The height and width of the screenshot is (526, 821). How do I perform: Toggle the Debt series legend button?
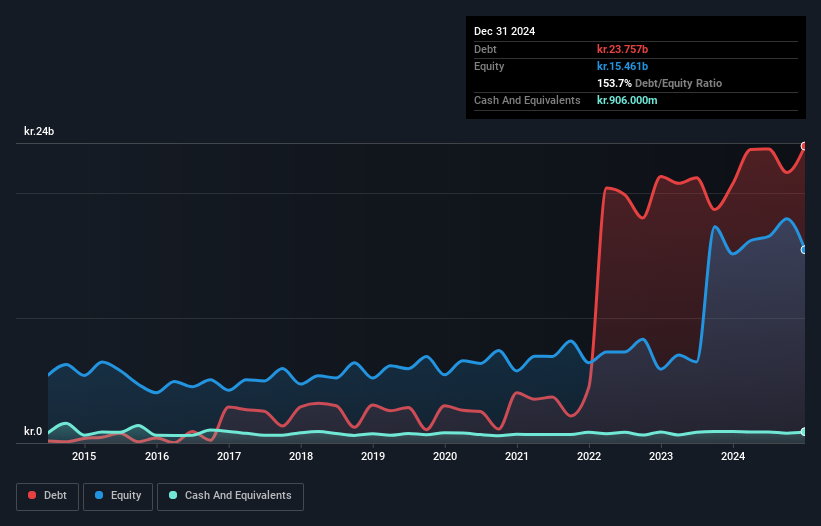[x=48, y=496]
